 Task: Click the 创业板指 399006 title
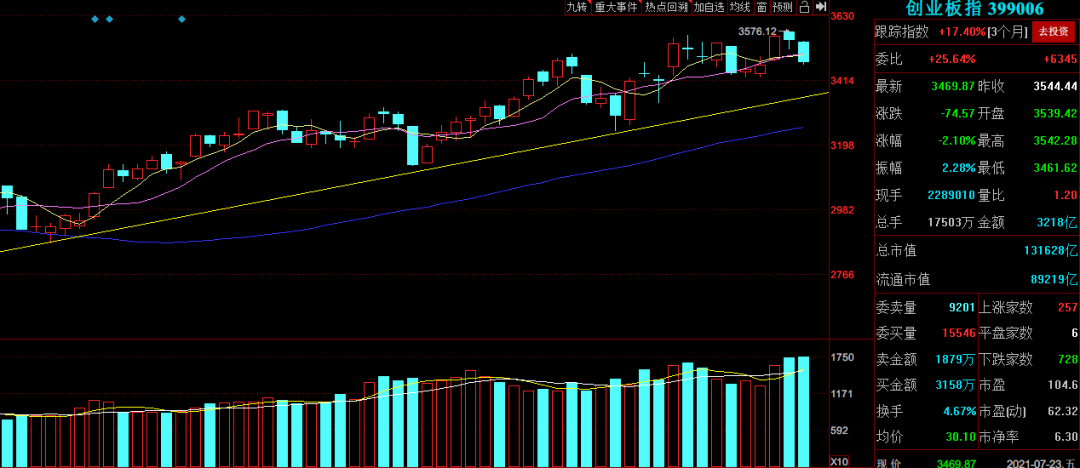coord(974,9)
